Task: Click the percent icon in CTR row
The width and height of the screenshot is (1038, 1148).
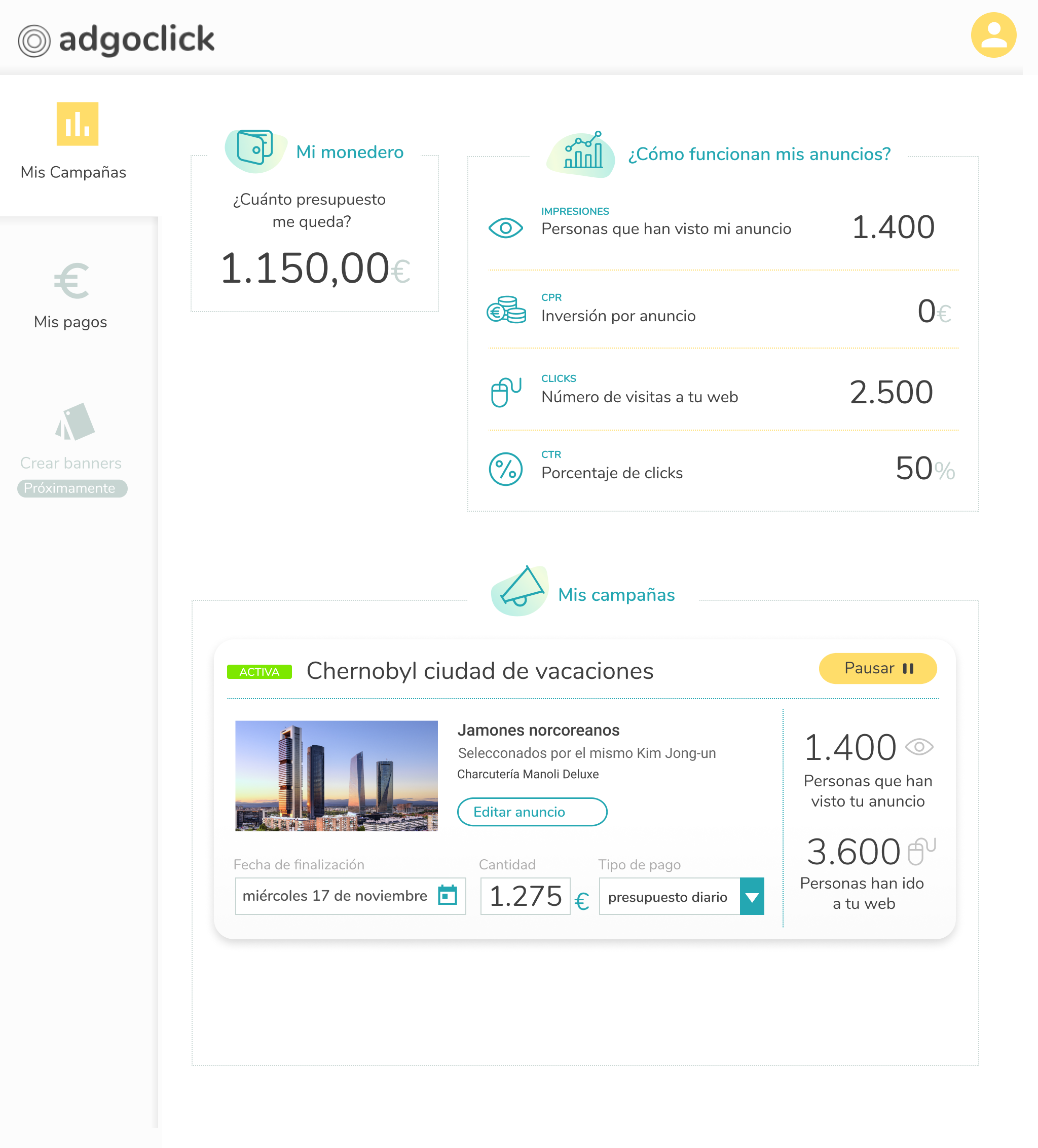Action: pos(505,469)
